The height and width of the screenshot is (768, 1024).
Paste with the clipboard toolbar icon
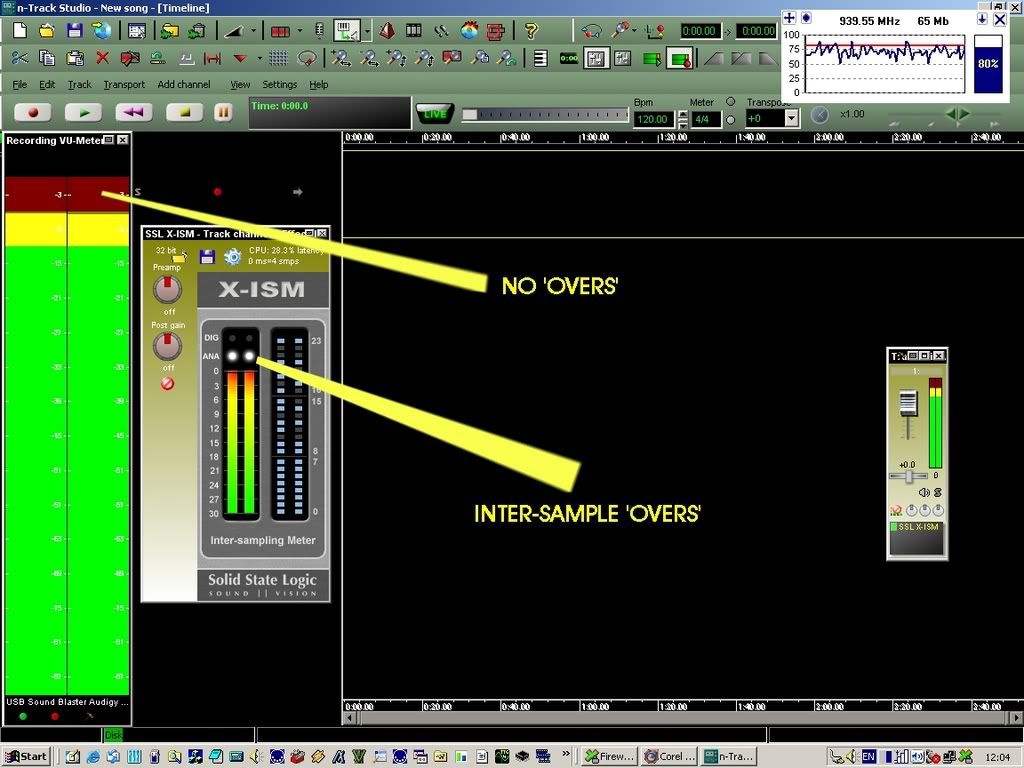75,59
